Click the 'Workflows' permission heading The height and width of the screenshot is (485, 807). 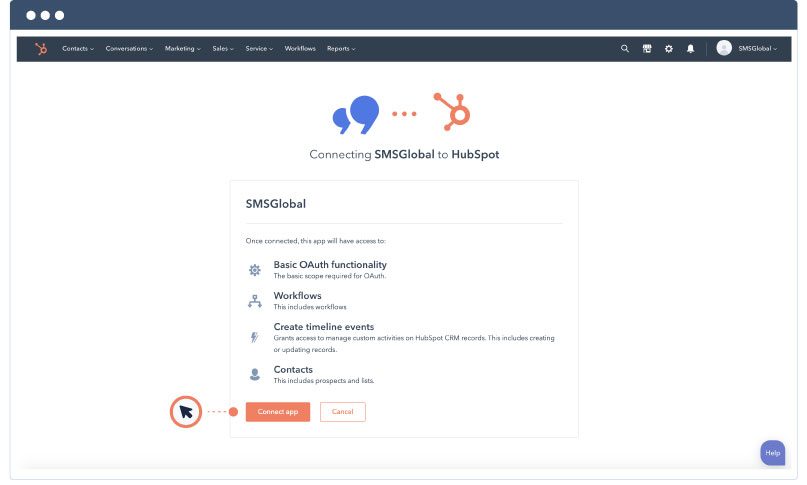click(297, 296)
